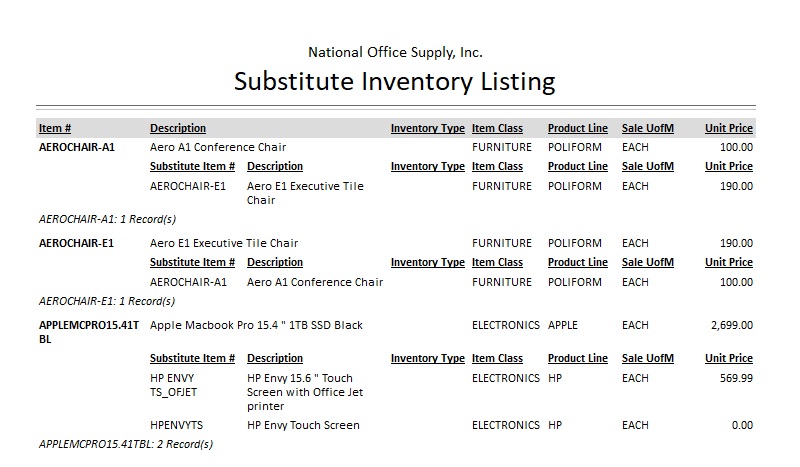Select the bold AEROCHAIR-A1 item heading
Screen dimensions: 800x467
[77, 147]
